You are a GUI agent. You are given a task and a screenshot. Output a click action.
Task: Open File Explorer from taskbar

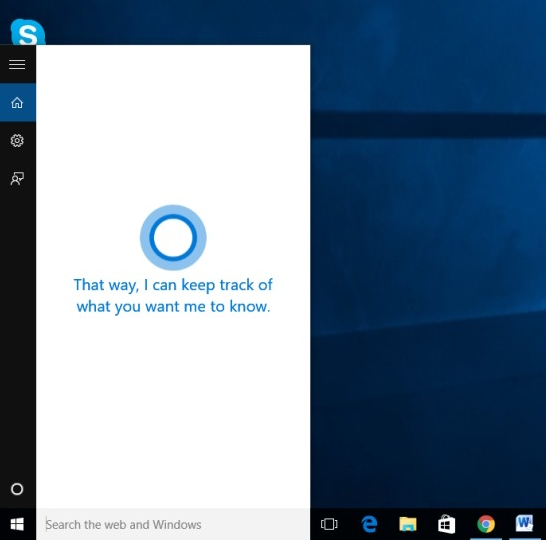408,524
